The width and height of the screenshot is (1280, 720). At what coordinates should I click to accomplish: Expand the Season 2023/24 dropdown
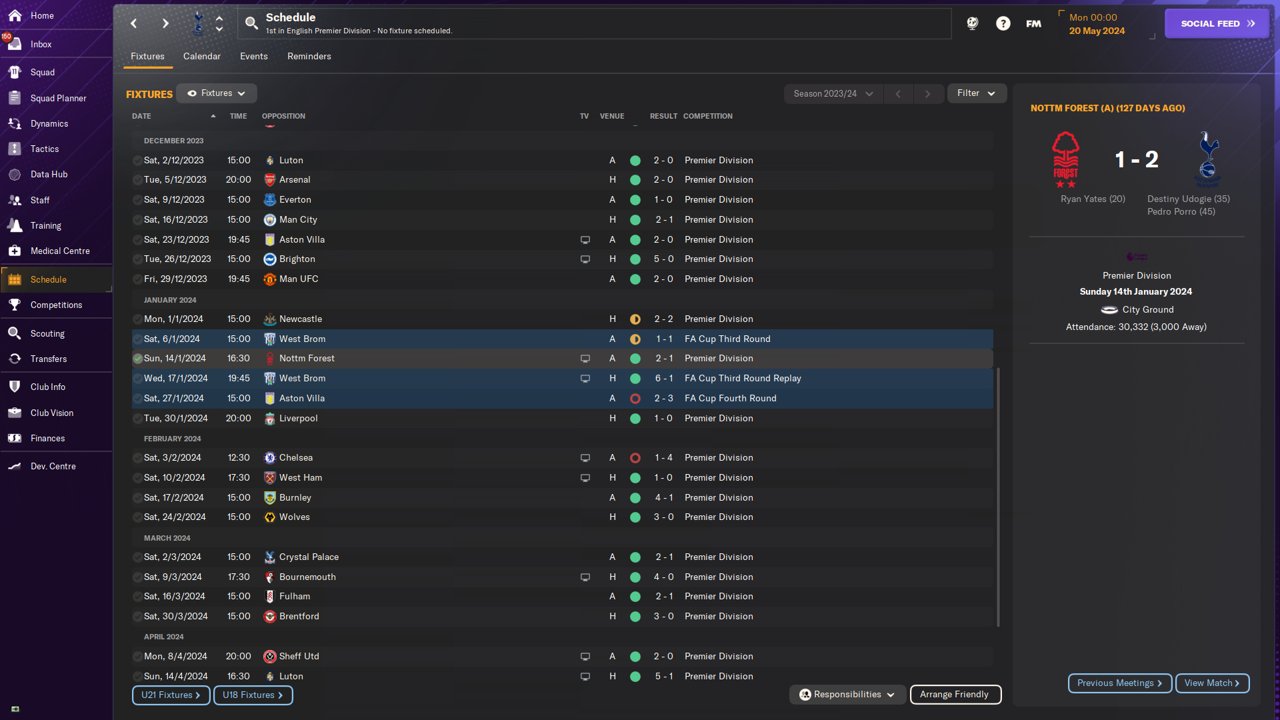click(833, 93)
